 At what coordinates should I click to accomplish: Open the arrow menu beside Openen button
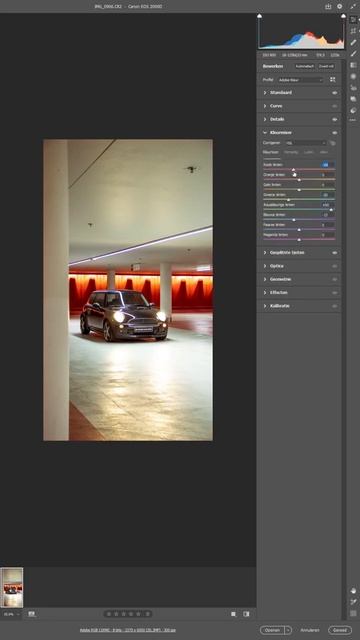pyautogui.click(x=288, y=630)
